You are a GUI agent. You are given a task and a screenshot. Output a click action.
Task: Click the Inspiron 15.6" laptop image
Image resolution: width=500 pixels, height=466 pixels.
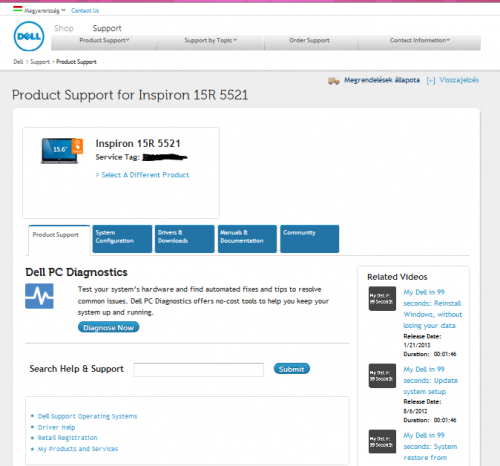coord(62,151)
